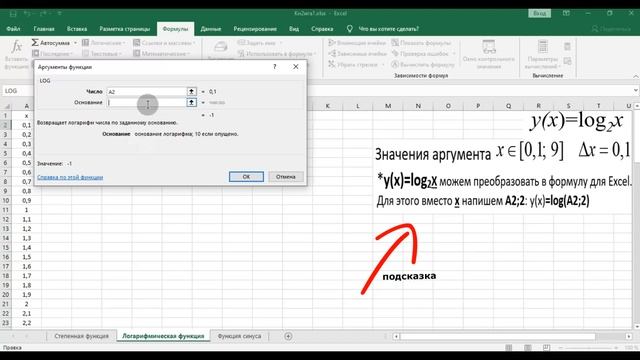Click the Undo icon in quick access

tap(27, 14)
